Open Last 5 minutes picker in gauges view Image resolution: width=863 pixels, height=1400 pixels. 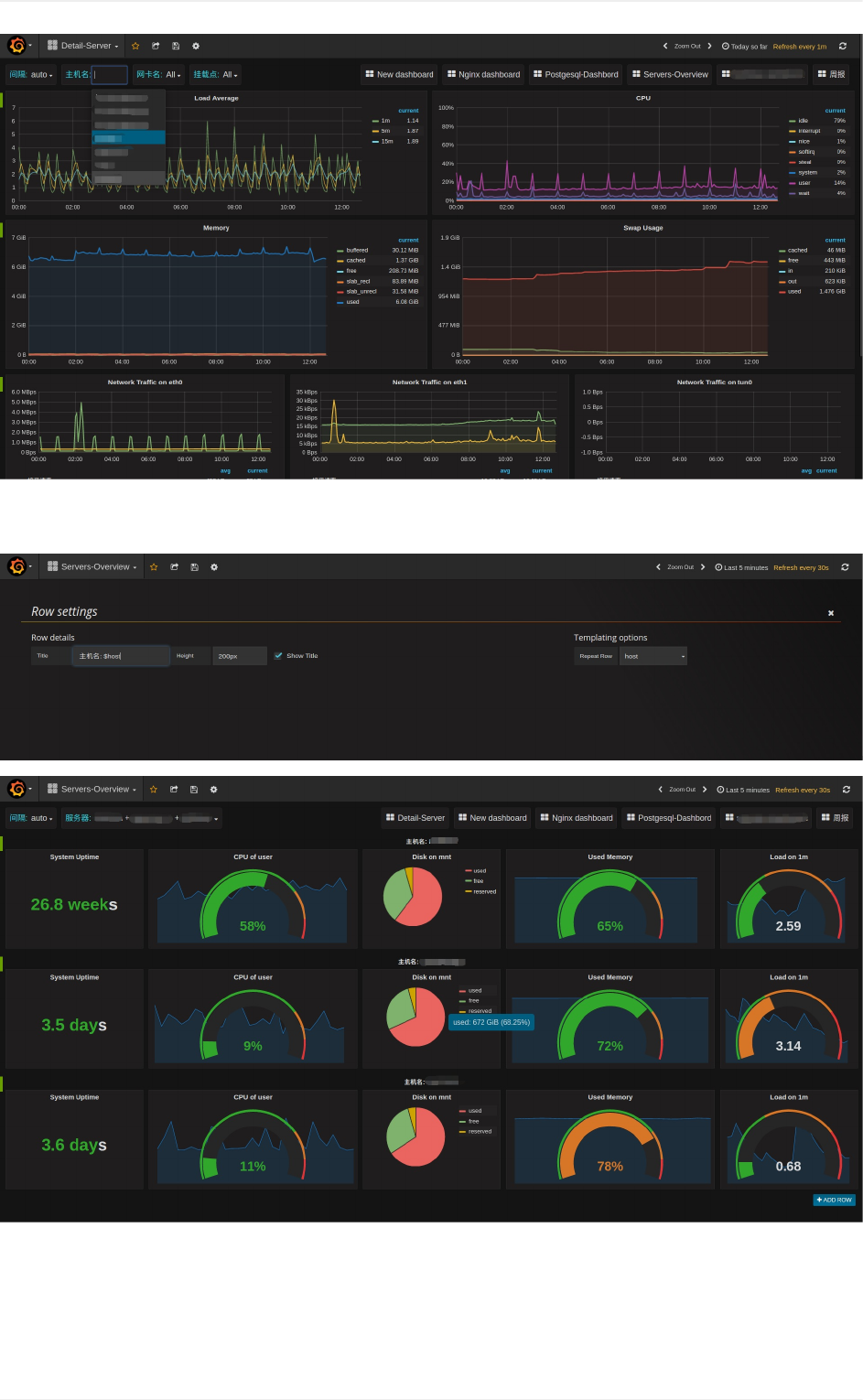743,790
